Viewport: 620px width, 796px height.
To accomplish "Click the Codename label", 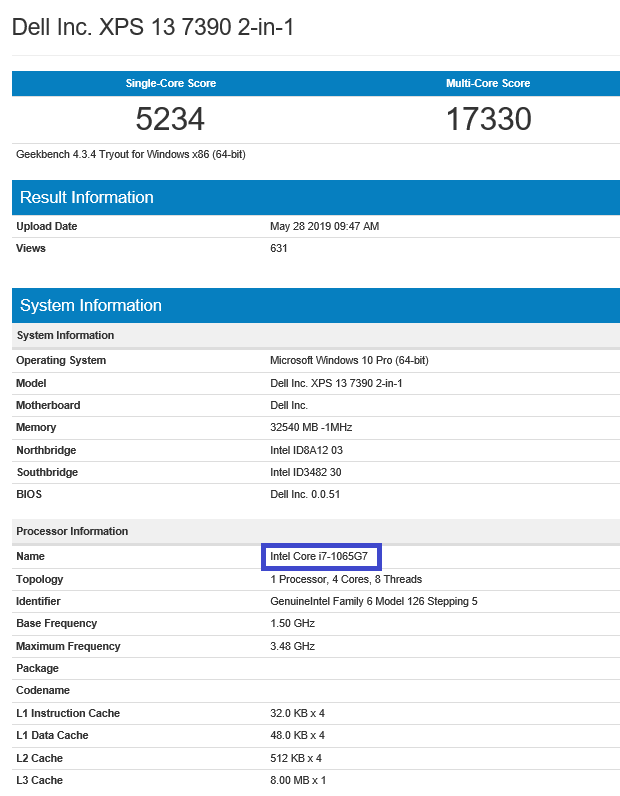I will click(43, 690).
